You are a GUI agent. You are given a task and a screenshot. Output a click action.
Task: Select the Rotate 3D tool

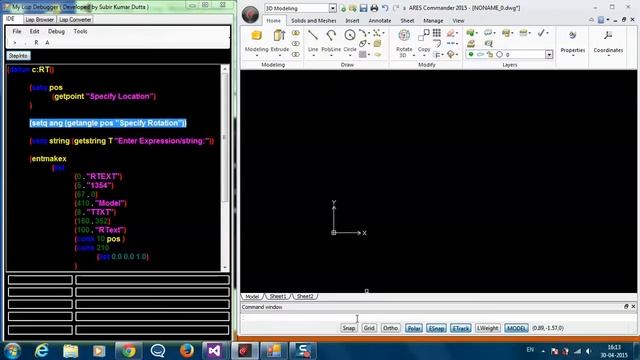pyautogui.click(x=404, y=36)
